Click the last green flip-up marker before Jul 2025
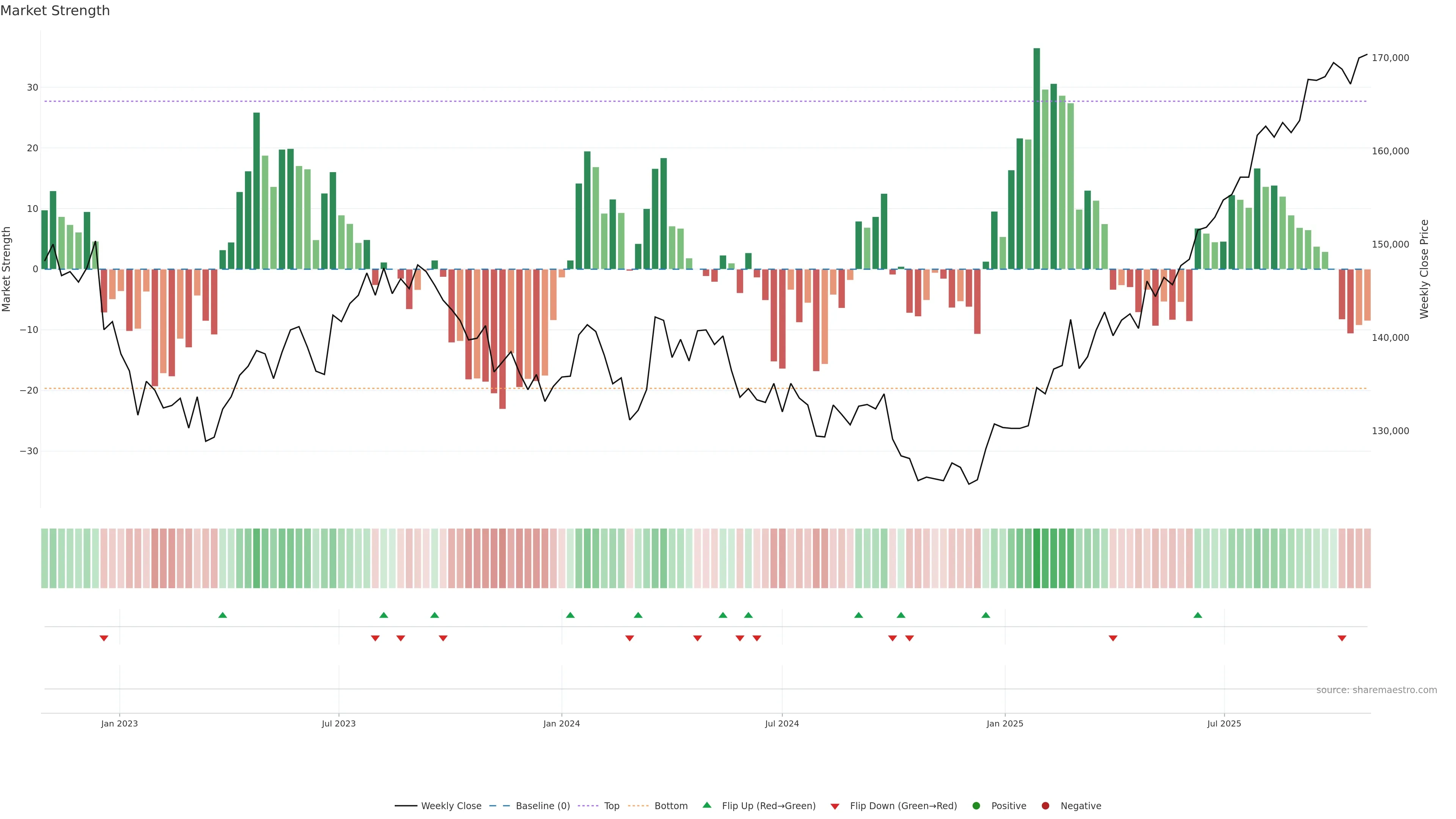The height and width of the screenshot is (819, 1456). (x=1198, y=615)
